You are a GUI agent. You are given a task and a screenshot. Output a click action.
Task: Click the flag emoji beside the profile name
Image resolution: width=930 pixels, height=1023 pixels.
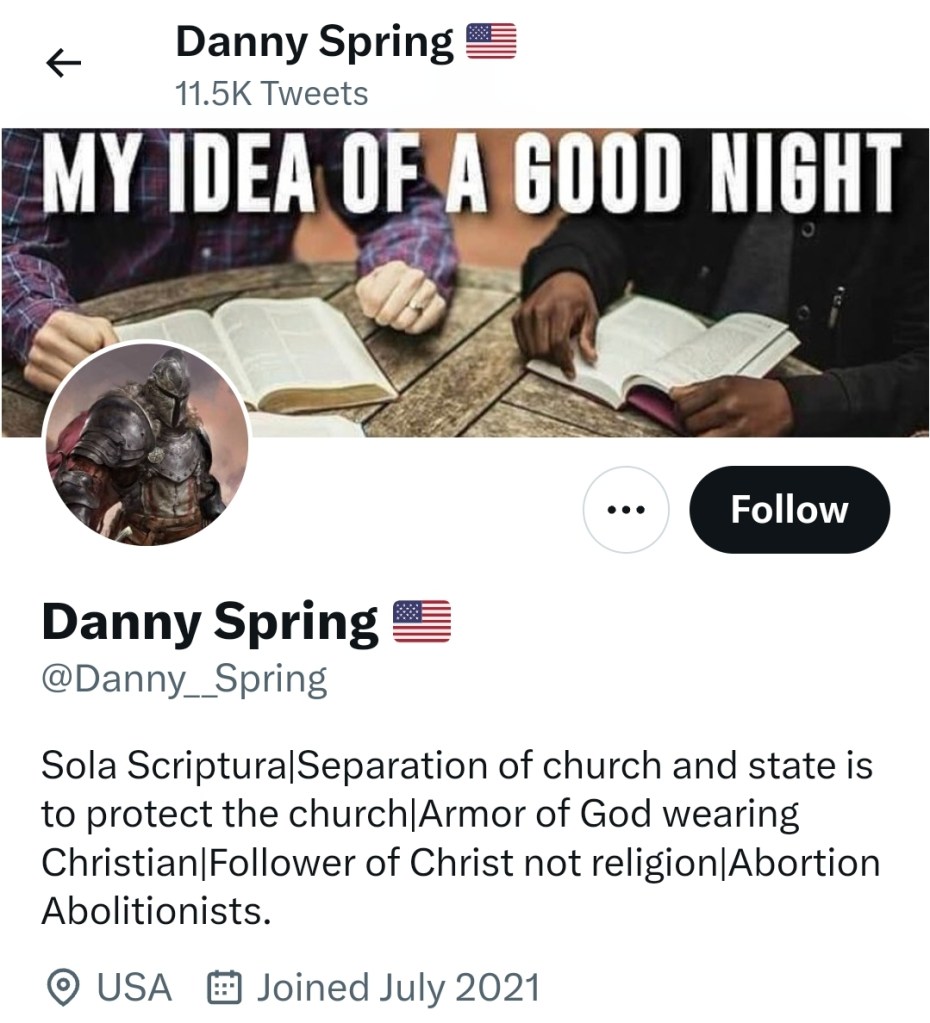pos(422,622)
